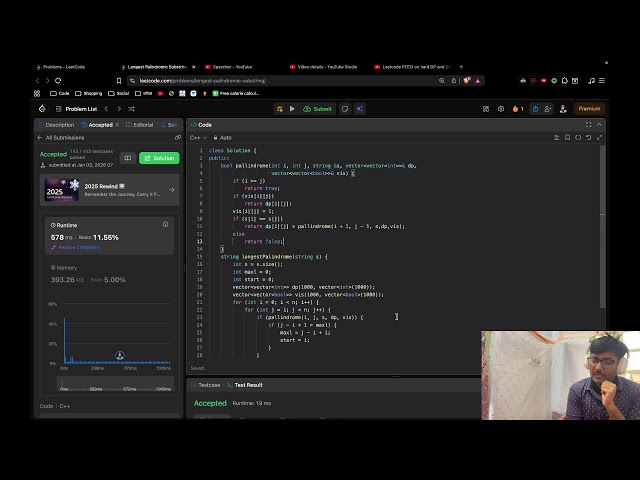Place cursor on line 13 return false
Screen dimensions: 640x480
pos(264,242)
